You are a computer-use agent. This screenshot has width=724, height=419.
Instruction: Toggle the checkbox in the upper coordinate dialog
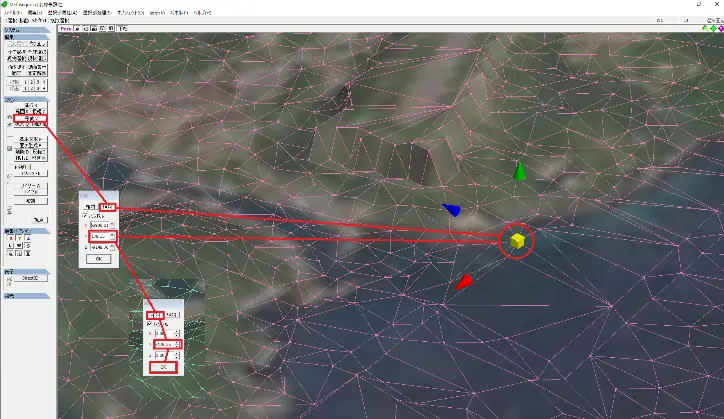point(85,216)
